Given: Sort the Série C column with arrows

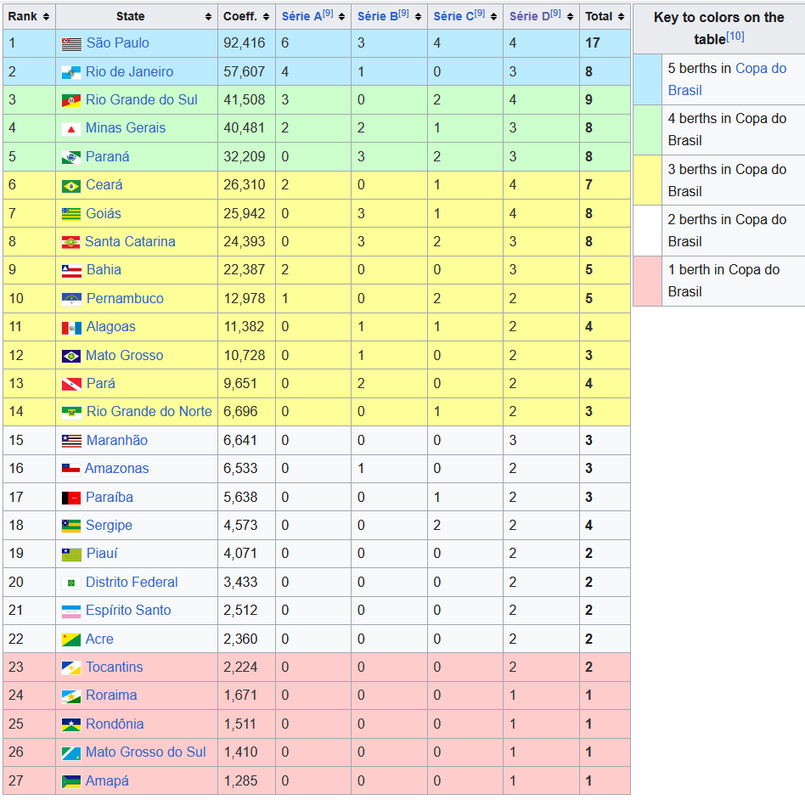Looking at the screenshot, I should [494, 16].
